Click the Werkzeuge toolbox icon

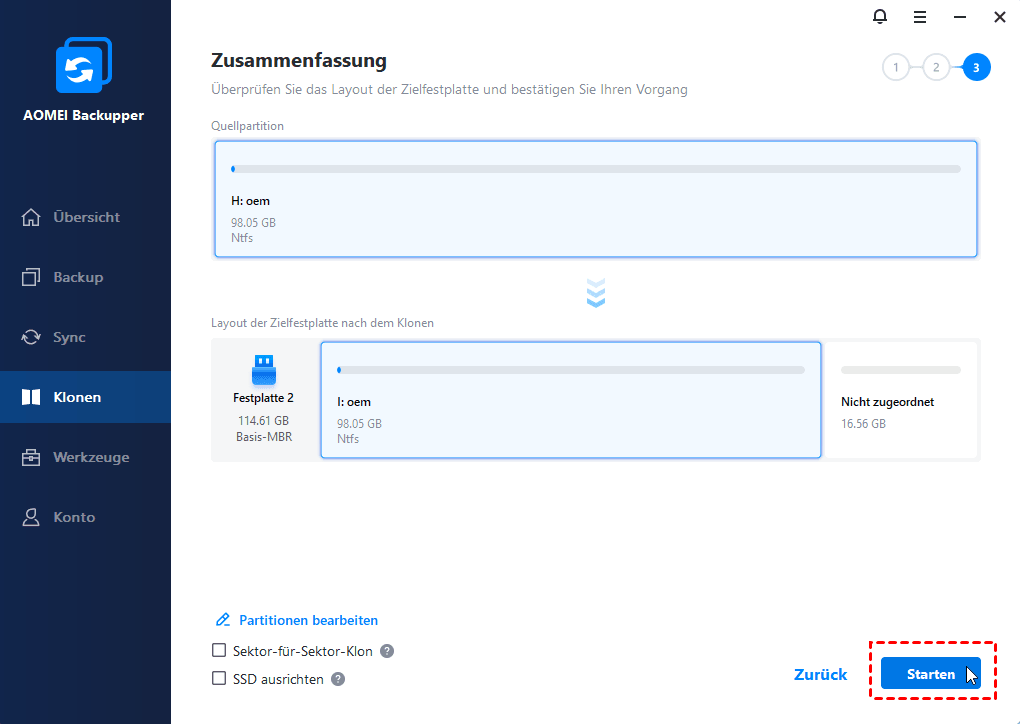(31, 457)
